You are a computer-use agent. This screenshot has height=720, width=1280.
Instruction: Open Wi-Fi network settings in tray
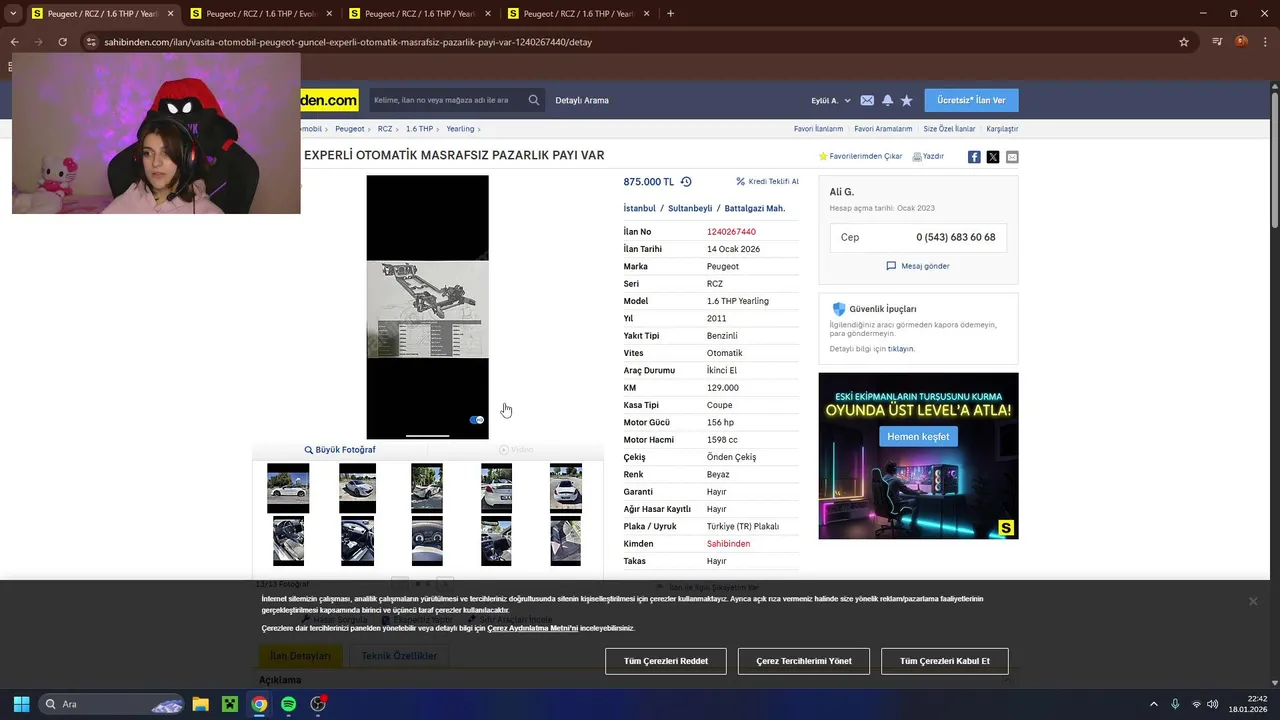[1196, 704]
